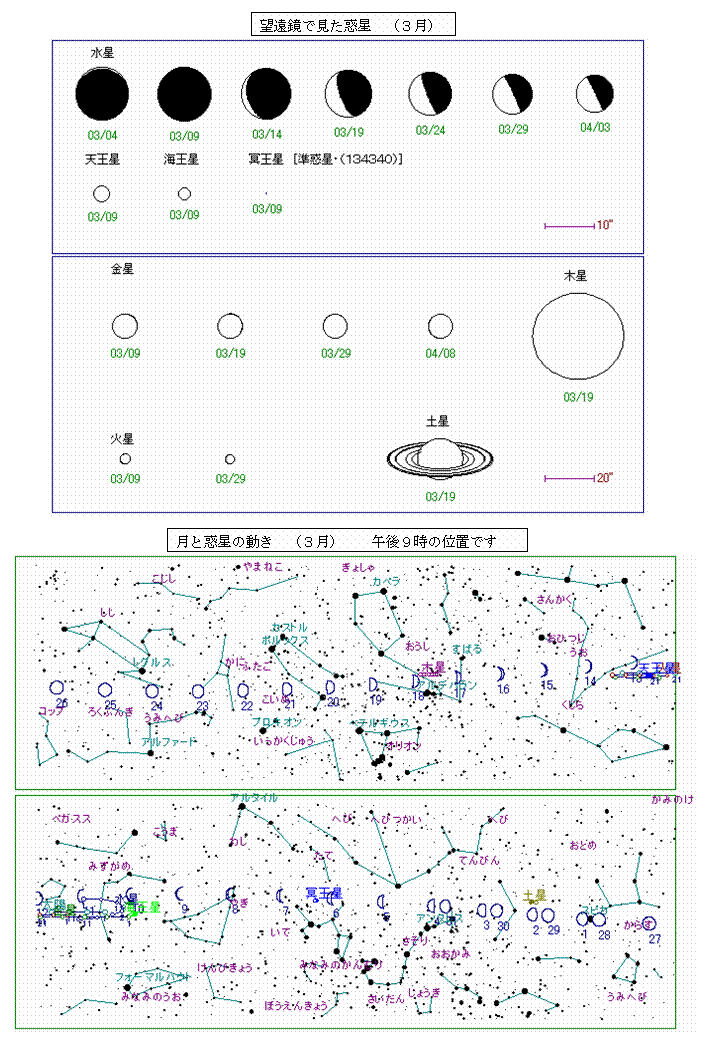708x1044 pixels.
Task: Click the Venus disk dated 03/09
Action: (x=125, y=326)
